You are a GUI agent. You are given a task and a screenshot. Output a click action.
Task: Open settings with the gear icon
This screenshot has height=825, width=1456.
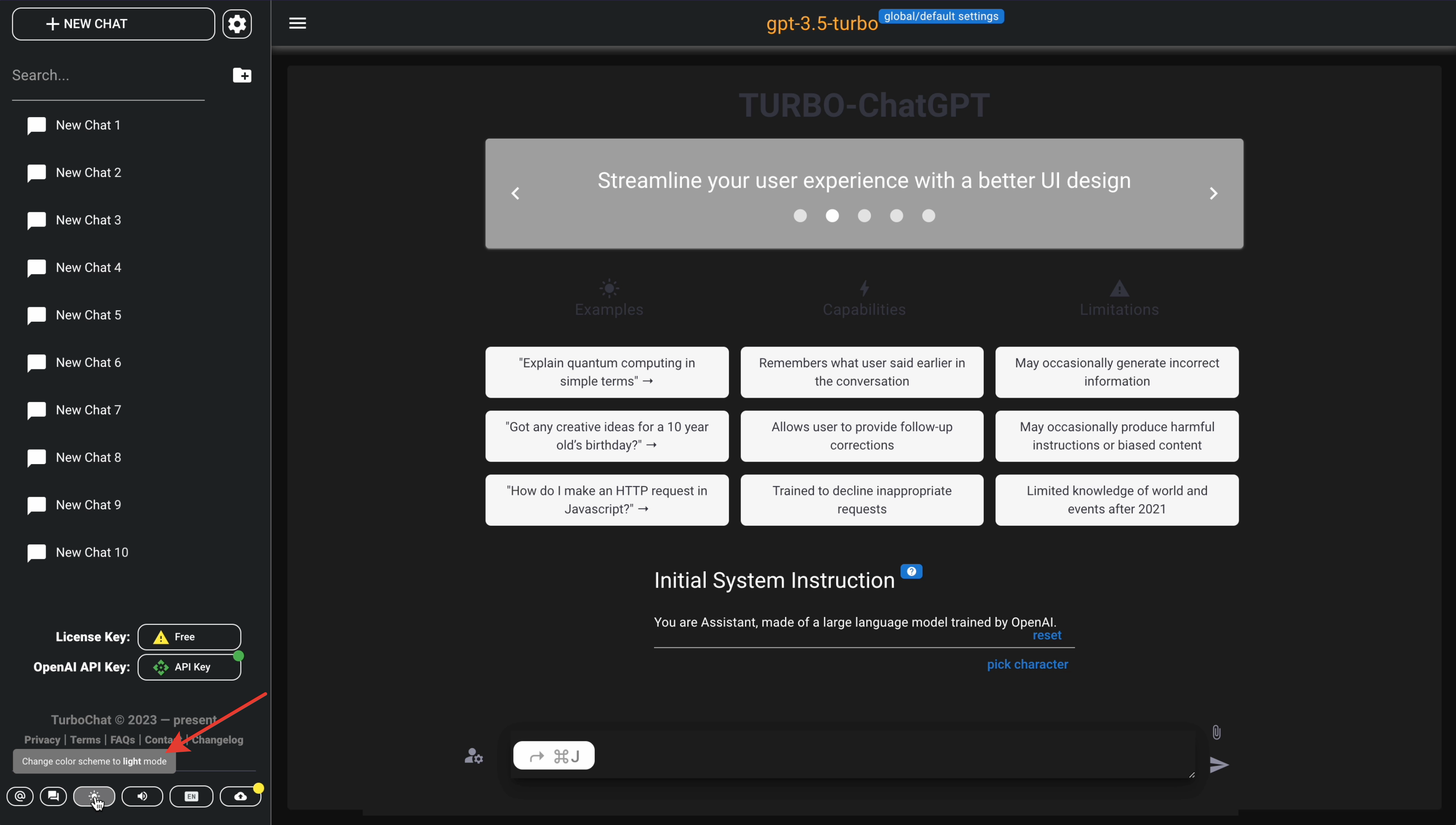(237, 24)
